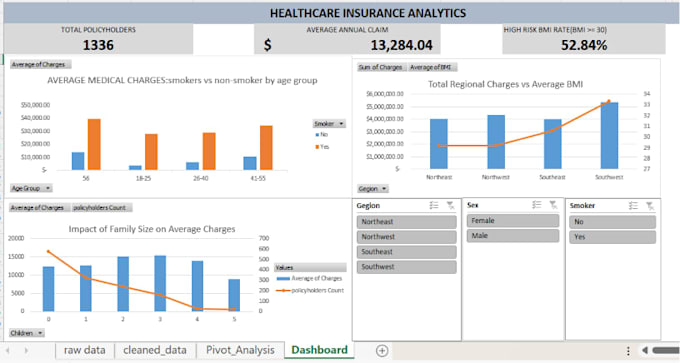Toggle multi-select in Sex slicer
Screen dimensions: 680x363
pyautogui.click(x=537, y=205)
